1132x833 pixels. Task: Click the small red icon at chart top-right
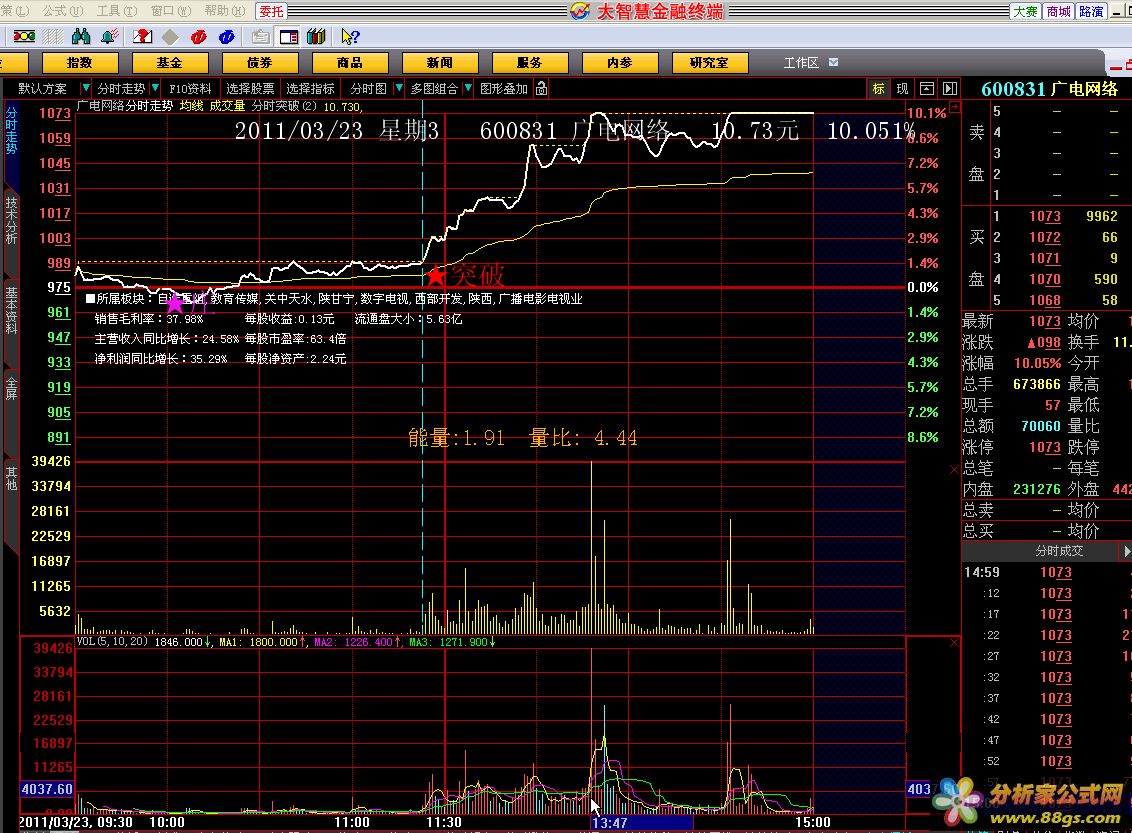[954, 107]
